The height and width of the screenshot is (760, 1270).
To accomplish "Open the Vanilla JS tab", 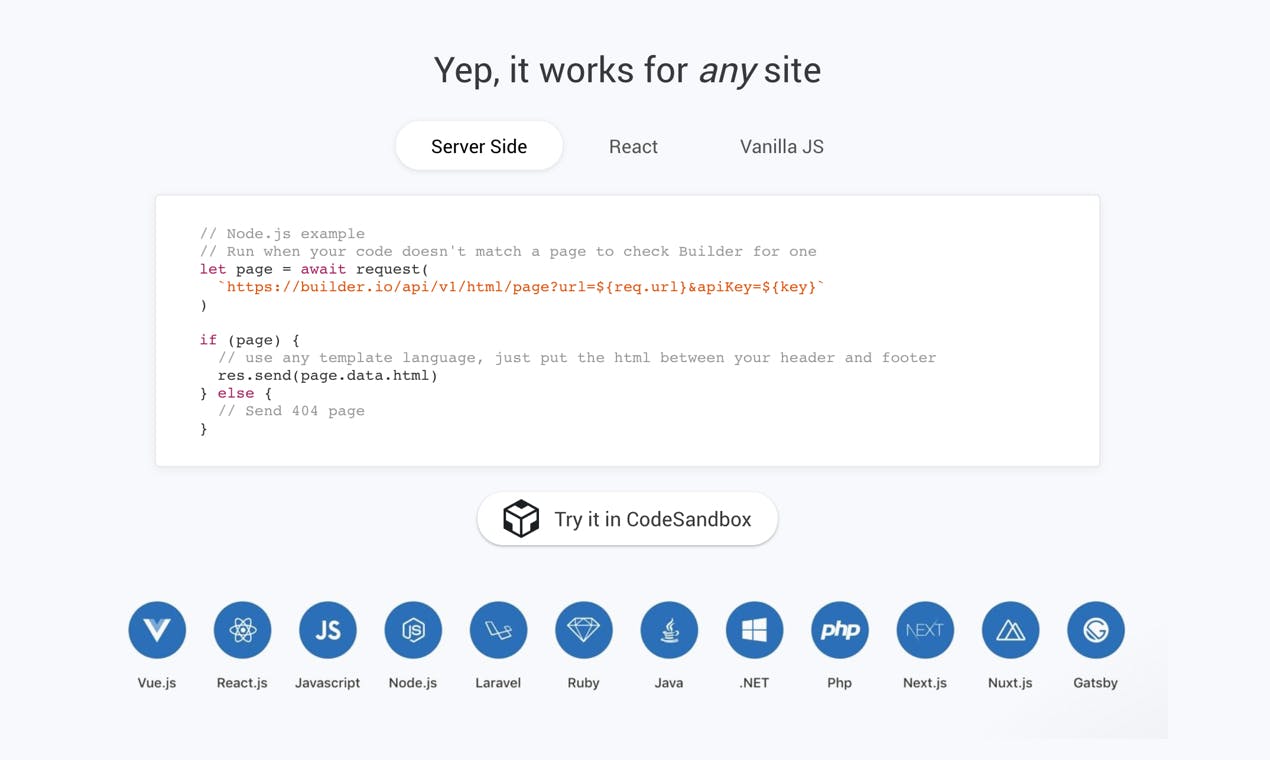I will pos(782,146).
